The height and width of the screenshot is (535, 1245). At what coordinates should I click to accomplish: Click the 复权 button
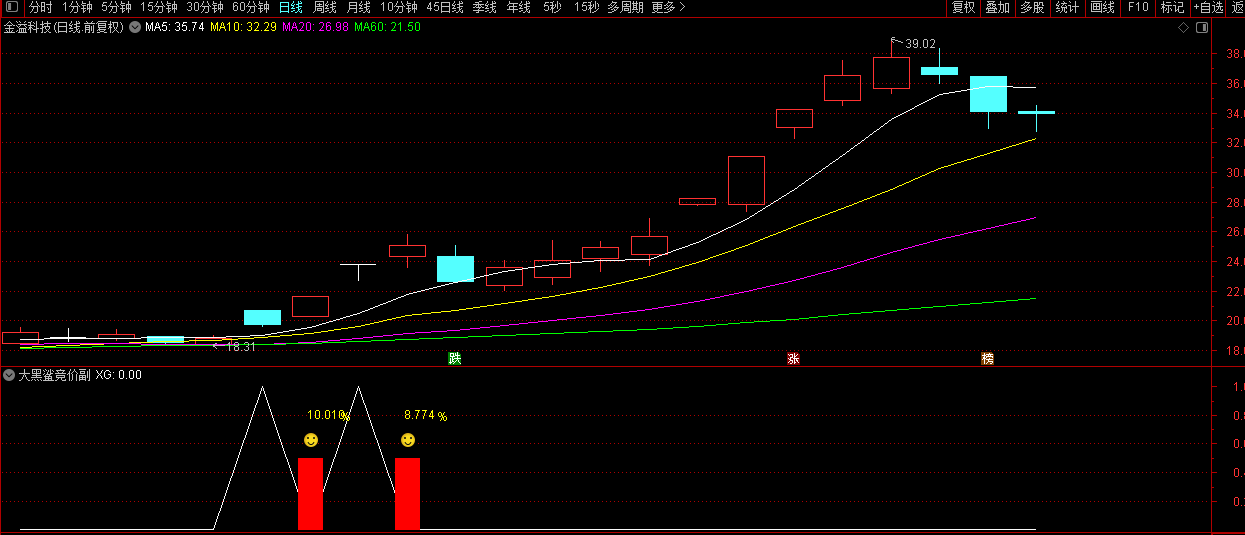(x=963, y=8)
